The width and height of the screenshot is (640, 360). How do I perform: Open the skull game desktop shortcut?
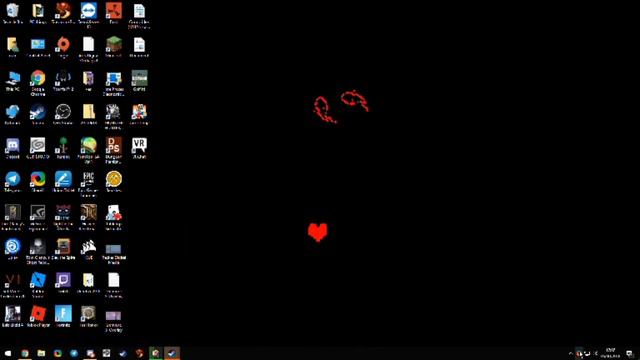38,247
